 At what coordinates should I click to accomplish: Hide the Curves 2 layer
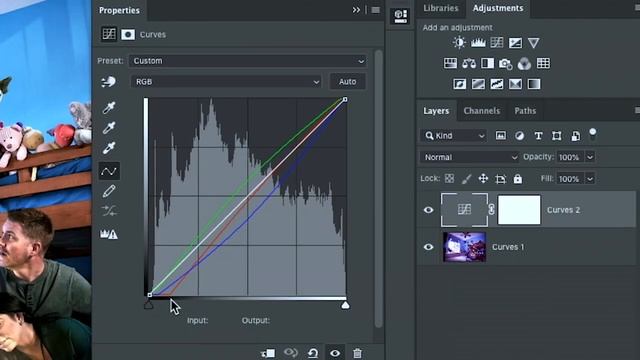(428, 210)
